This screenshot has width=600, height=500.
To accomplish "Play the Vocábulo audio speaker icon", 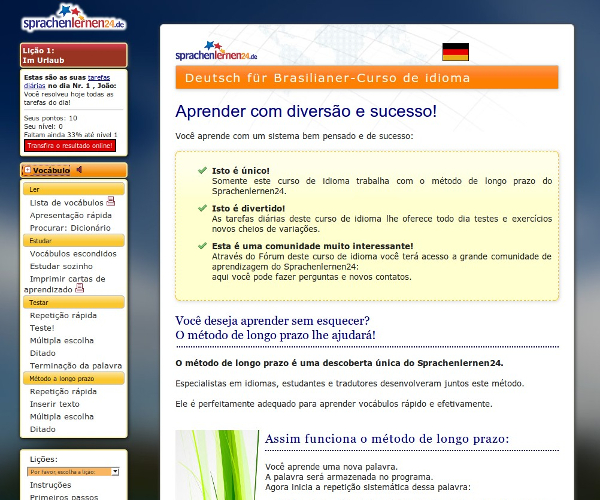I will (79, 169).
